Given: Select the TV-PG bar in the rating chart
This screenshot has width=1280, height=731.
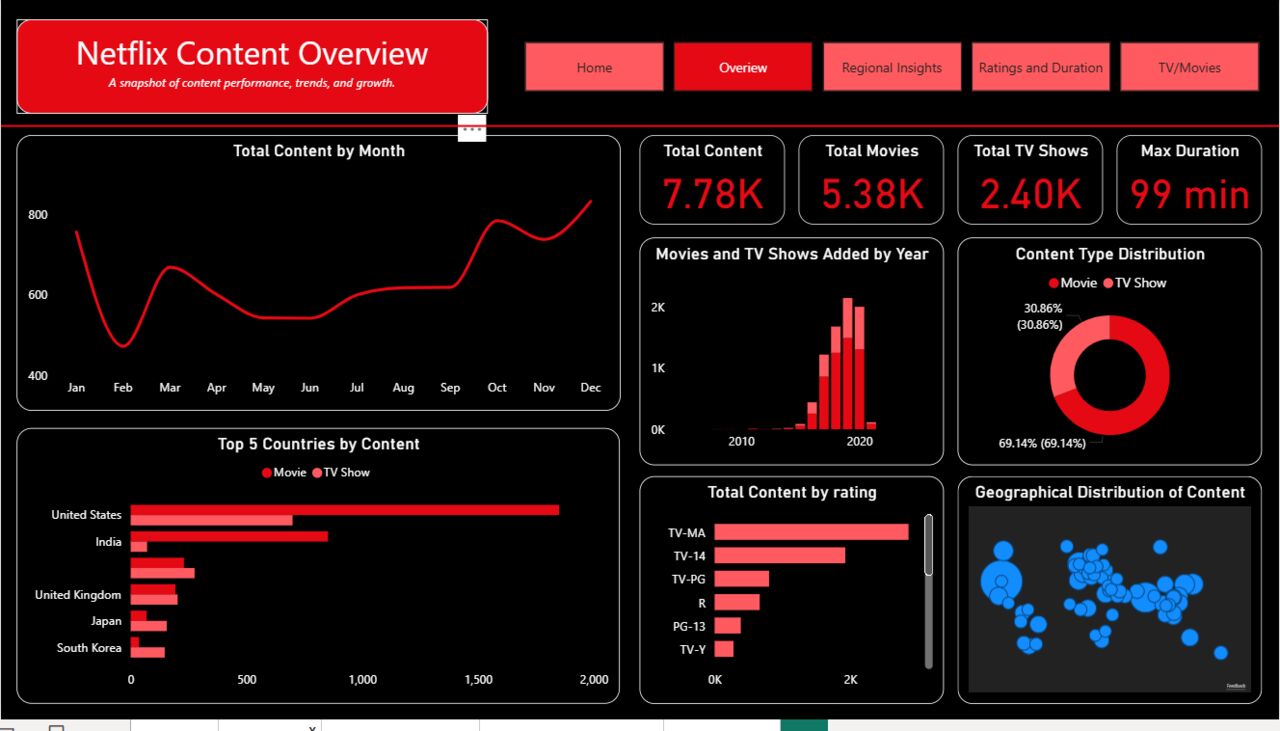Looking at the screenshot, I should tap(741, 579).
